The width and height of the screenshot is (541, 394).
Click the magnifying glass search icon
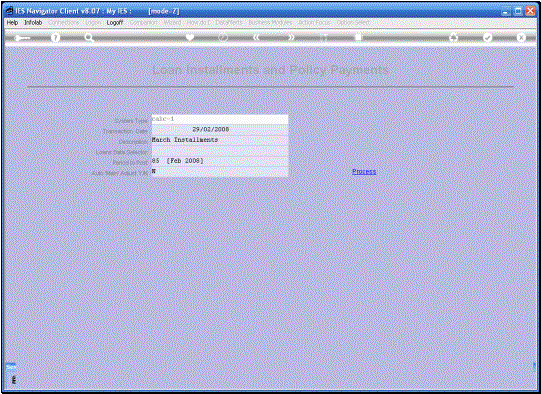pos(89,38)
